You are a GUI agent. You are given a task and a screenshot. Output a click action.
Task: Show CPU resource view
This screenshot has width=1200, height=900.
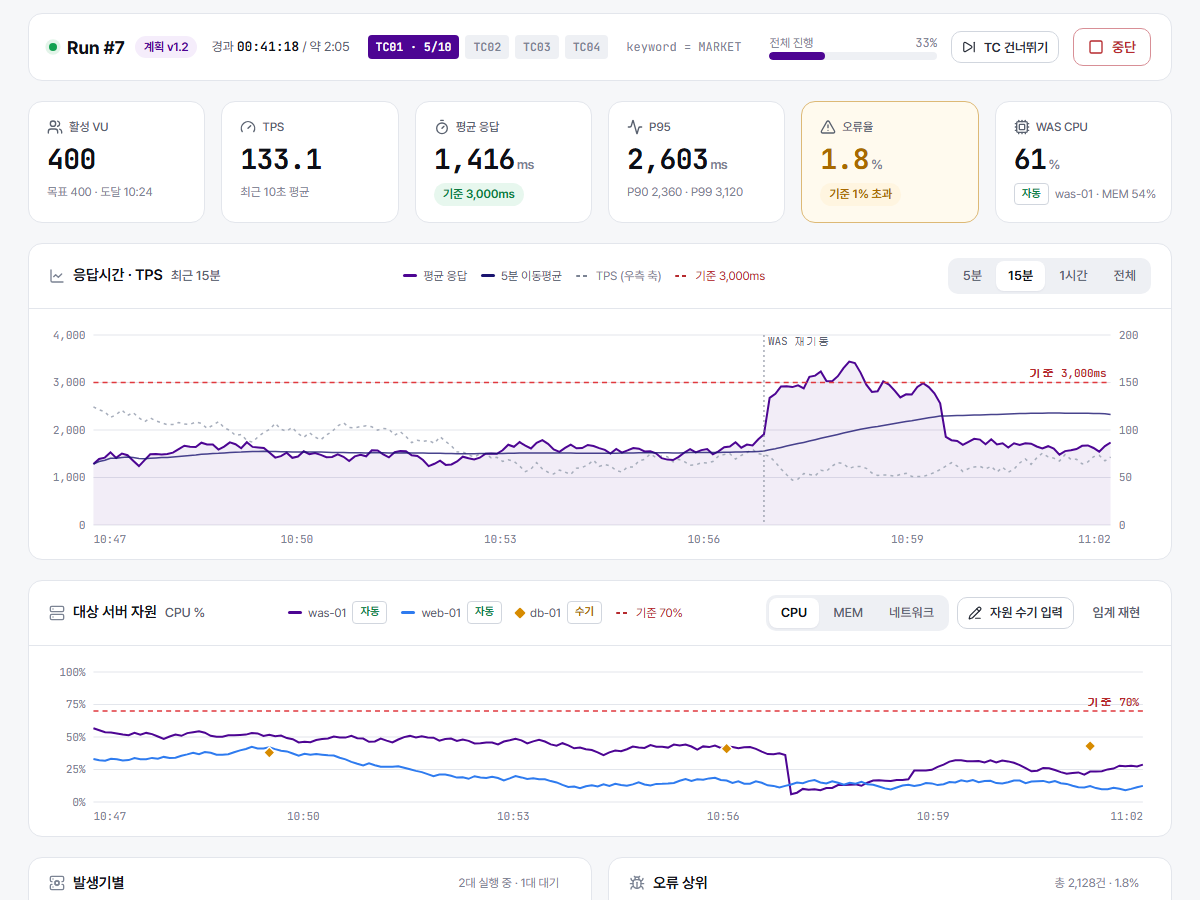[x=794, y=612]
